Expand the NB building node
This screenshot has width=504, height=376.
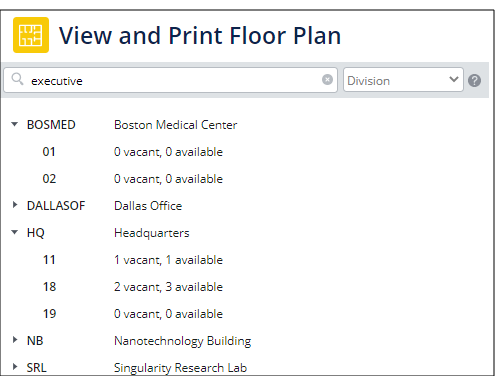pos(15,340)
